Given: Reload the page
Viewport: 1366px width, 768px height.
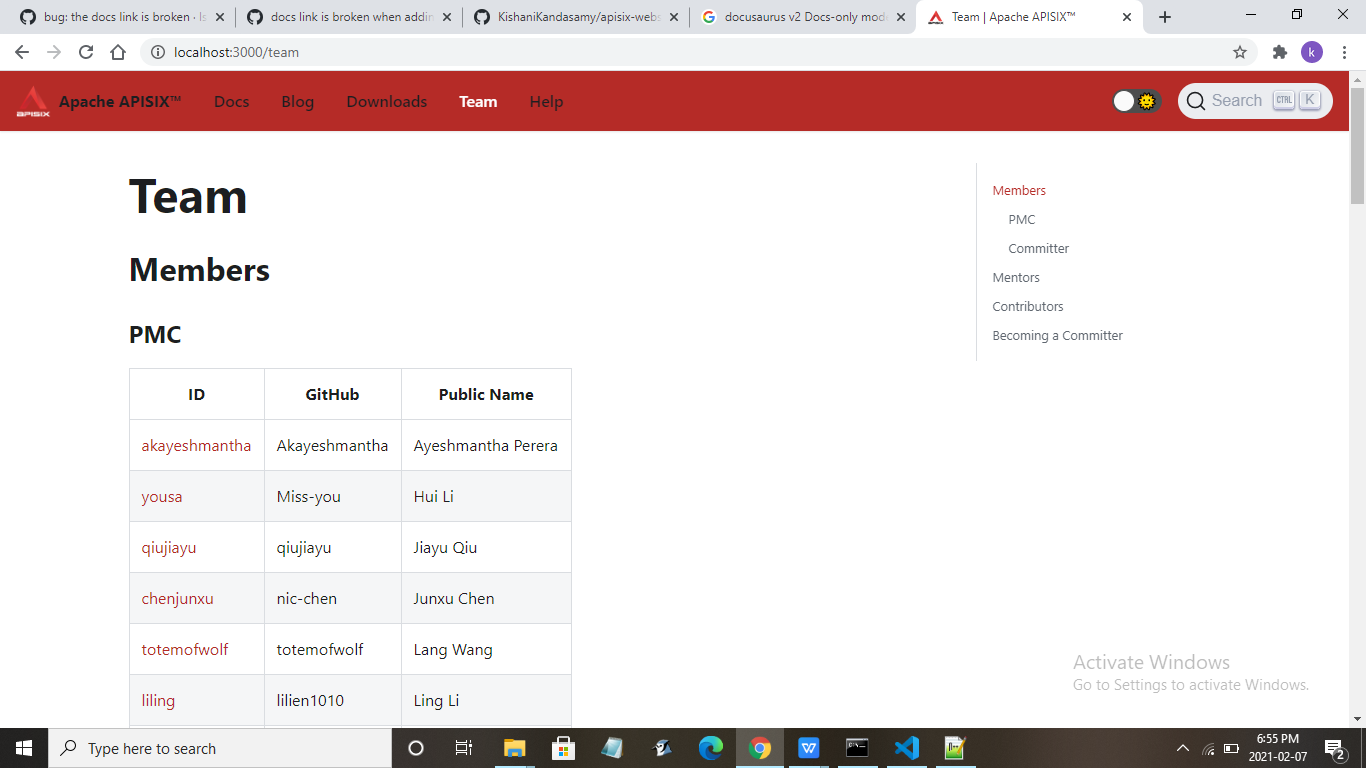Looking at the screenshot, I should click(x=86, y=52).
